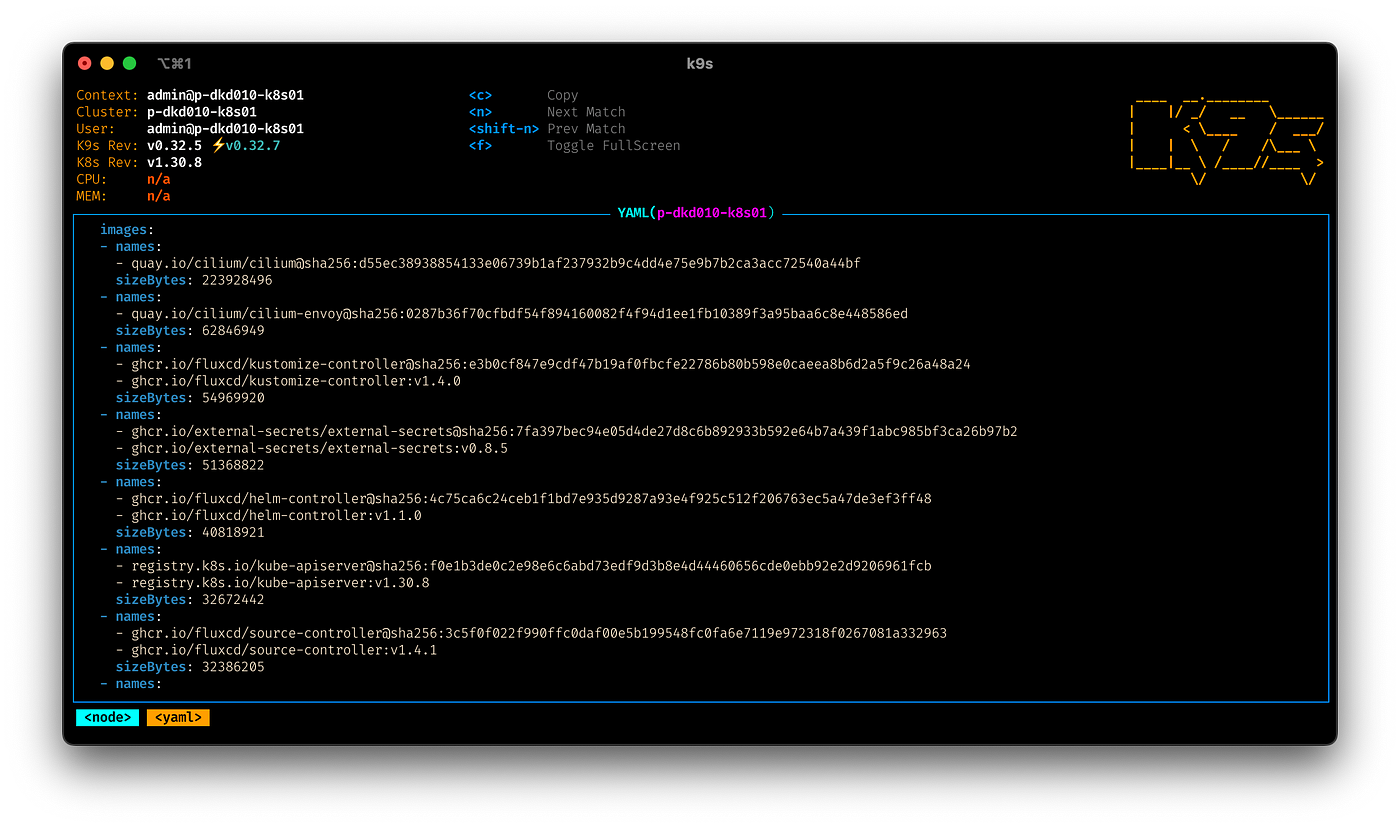Click source-controller:v1.4.1 line
The image size is (1400, 828).
(x=277, y=650)
